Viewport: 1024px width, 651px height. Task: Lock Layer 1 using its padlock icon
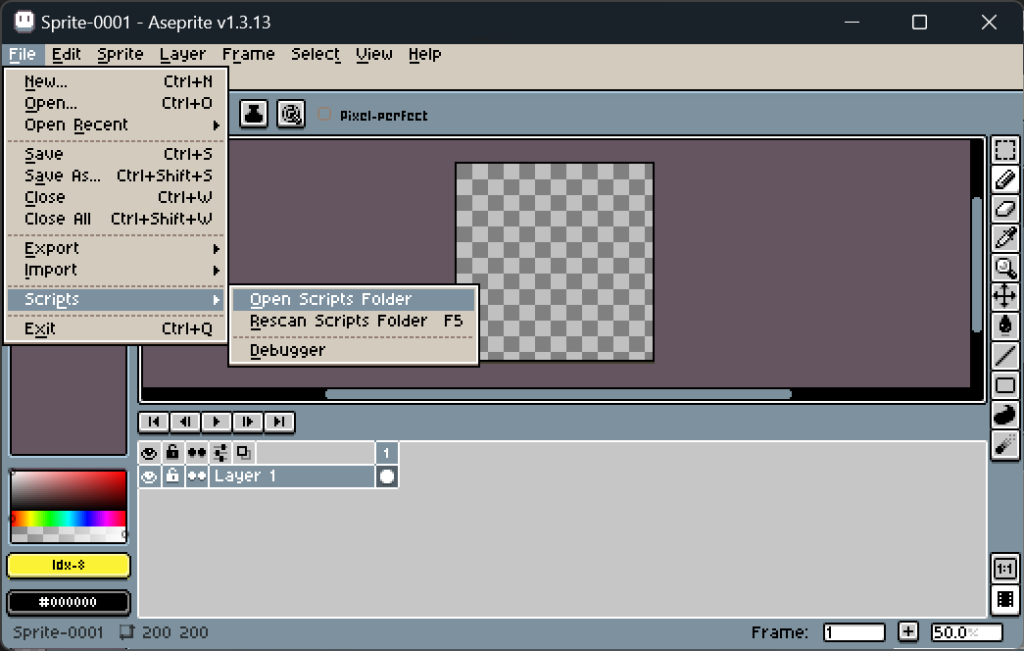click(173, 477)
